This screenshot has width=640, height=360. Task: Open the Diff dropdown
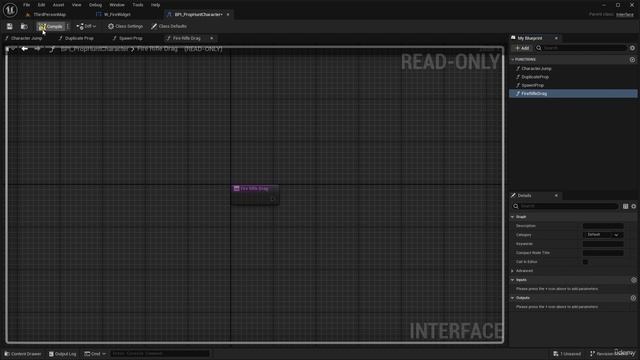(86, 27)
